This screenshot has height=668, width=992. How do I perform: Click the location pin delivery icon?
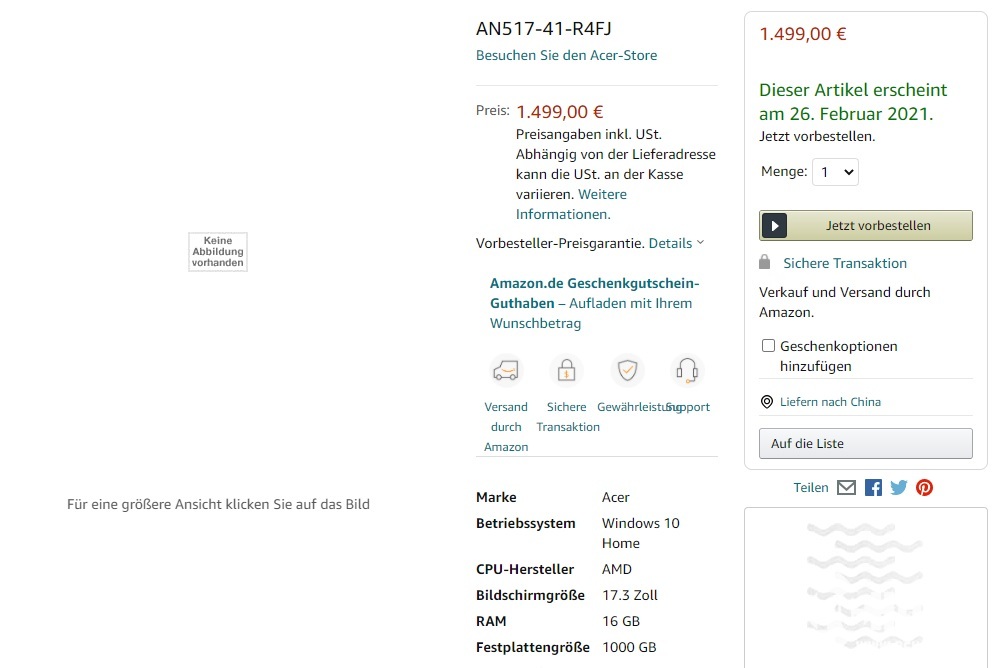click(x=767, y=402)
